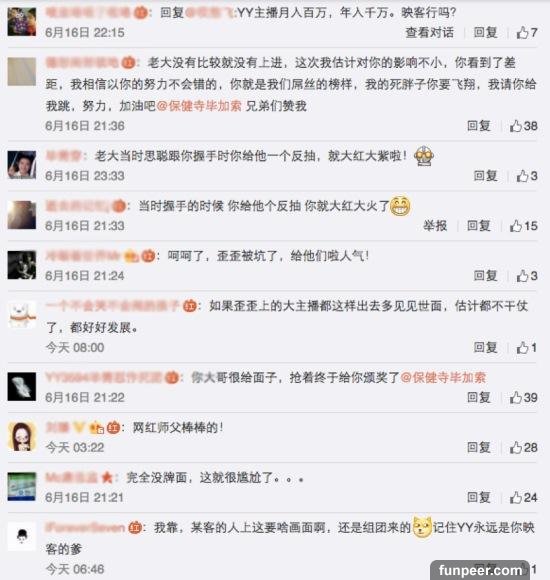The image size is (550, 580).
Task: Open the white bear avatar profile
Action: (x=22, y=315)
